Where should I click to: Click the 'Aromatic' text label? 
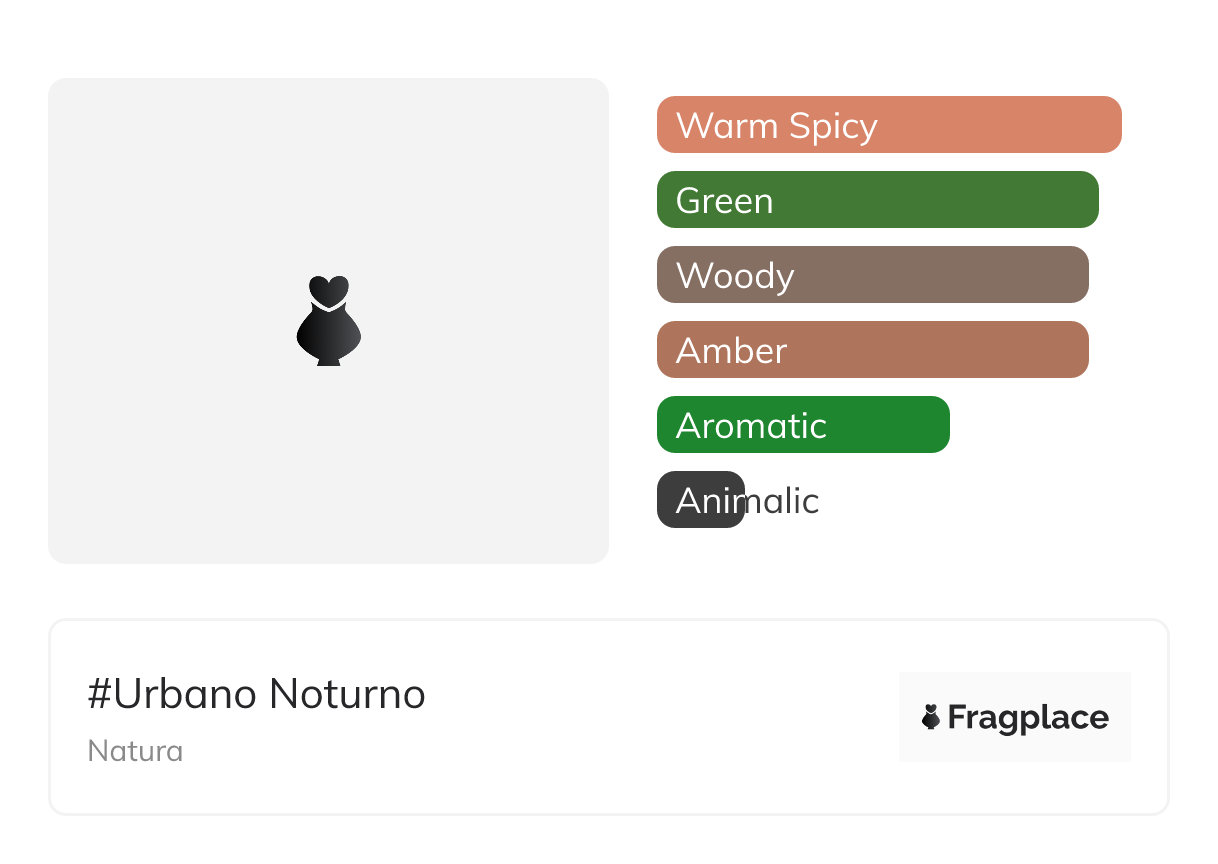[x=751, y=426]
